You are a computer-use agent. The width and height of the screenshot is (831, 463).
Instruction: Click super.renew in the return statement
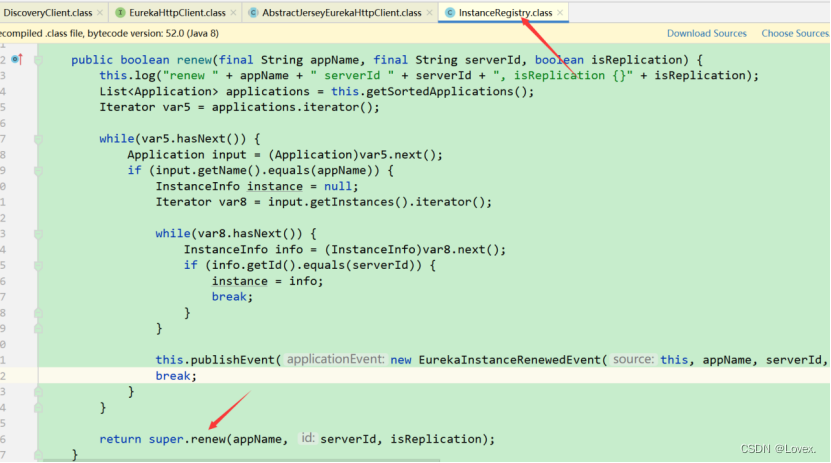pyautogui.click(x=187, y=439)
